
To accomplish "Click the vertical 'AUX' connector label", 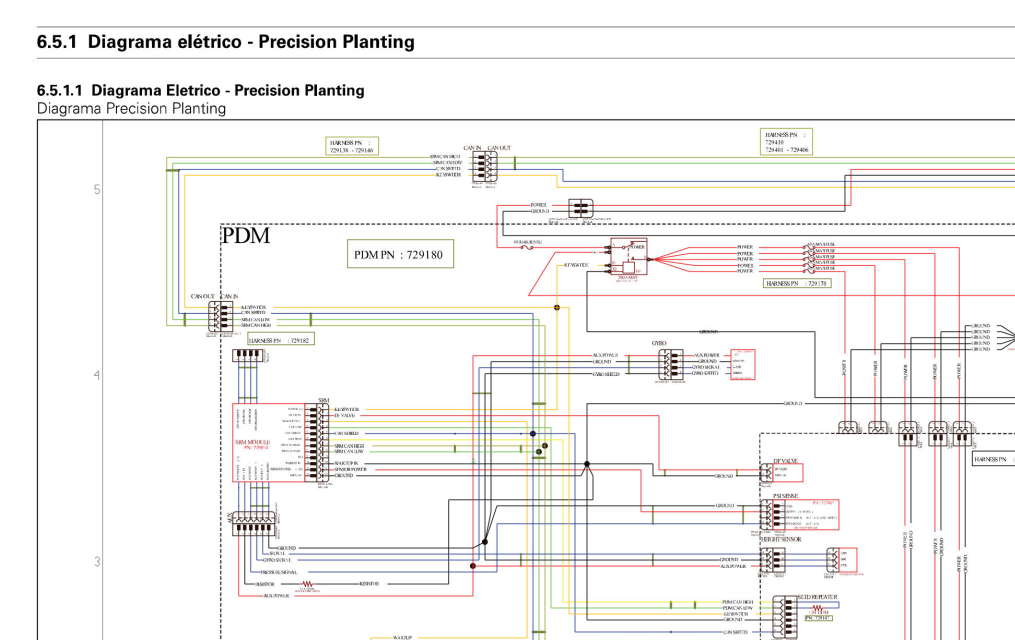I will coord(230,518).
